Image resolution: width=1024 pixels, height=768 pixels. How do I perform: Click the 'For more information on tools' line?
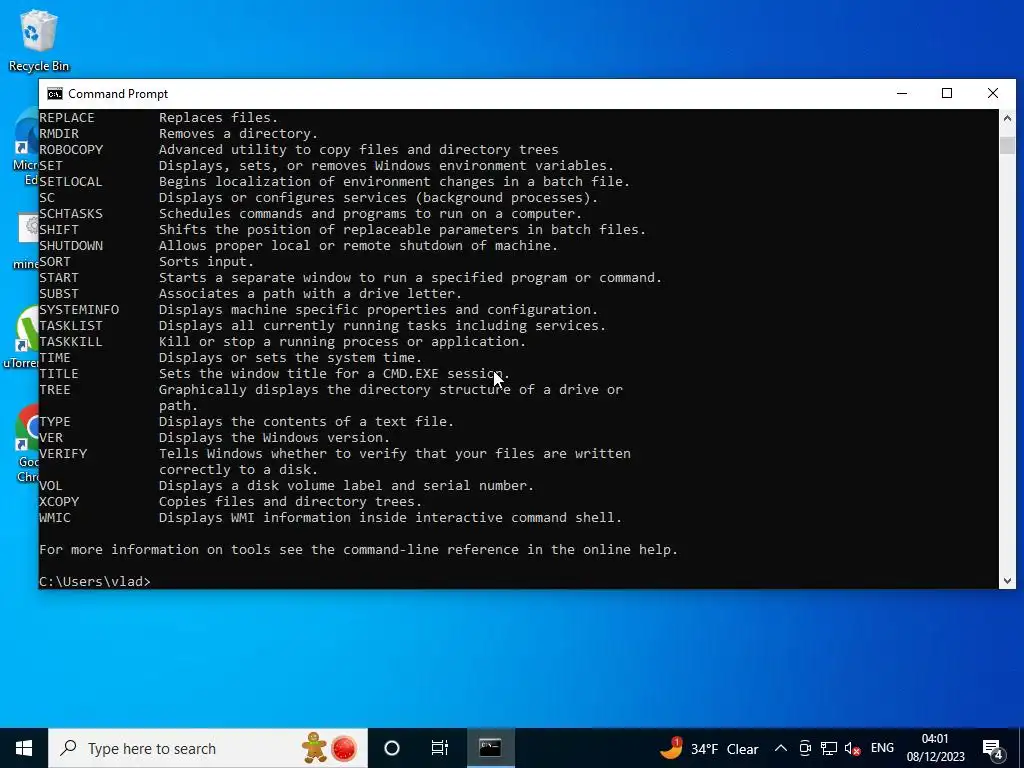point(359,550)
